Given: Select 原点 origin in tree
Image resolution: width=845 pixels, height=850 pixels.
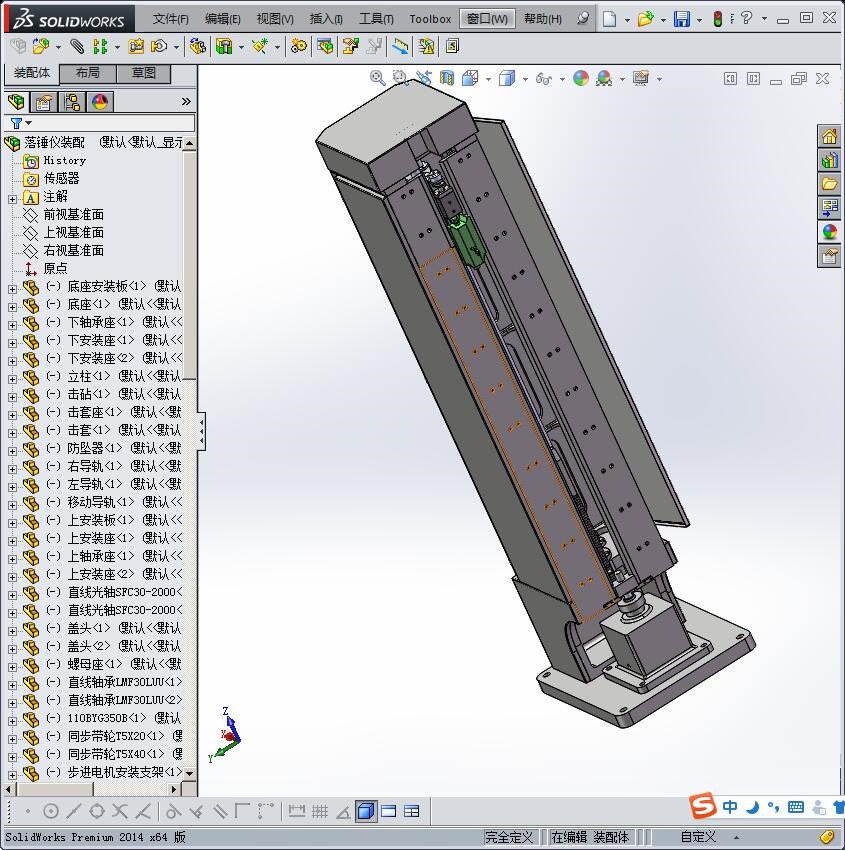Looking at the screenshot, I should (x=55, y=268).
